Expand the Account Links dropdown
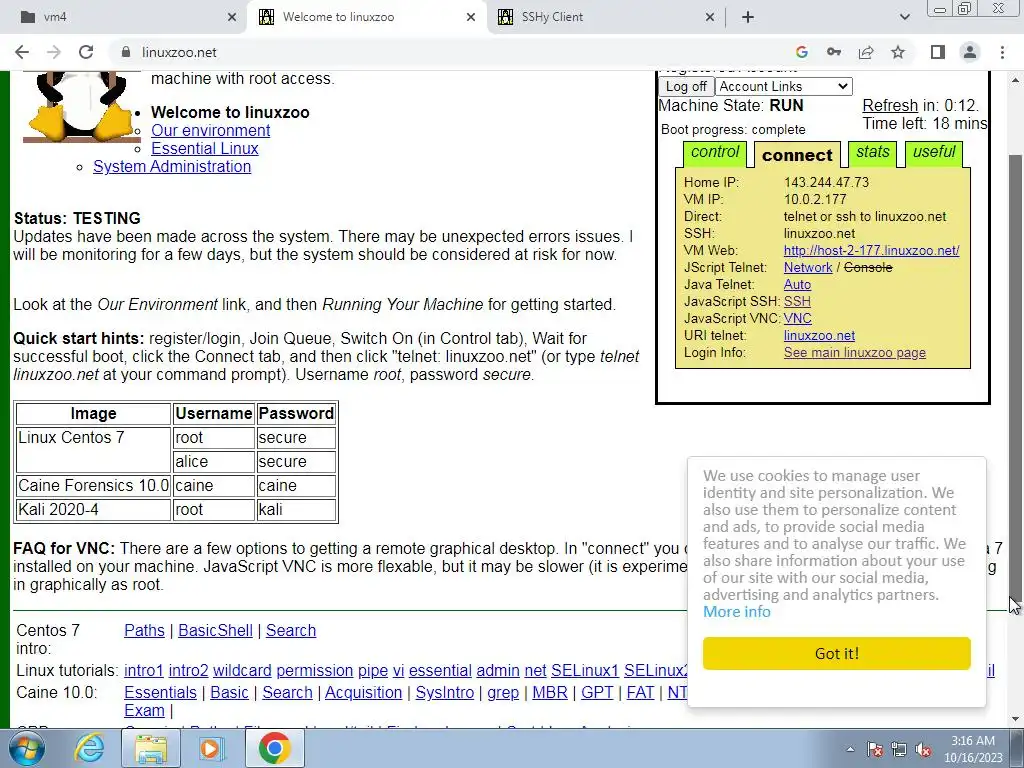 coord(784,86)
